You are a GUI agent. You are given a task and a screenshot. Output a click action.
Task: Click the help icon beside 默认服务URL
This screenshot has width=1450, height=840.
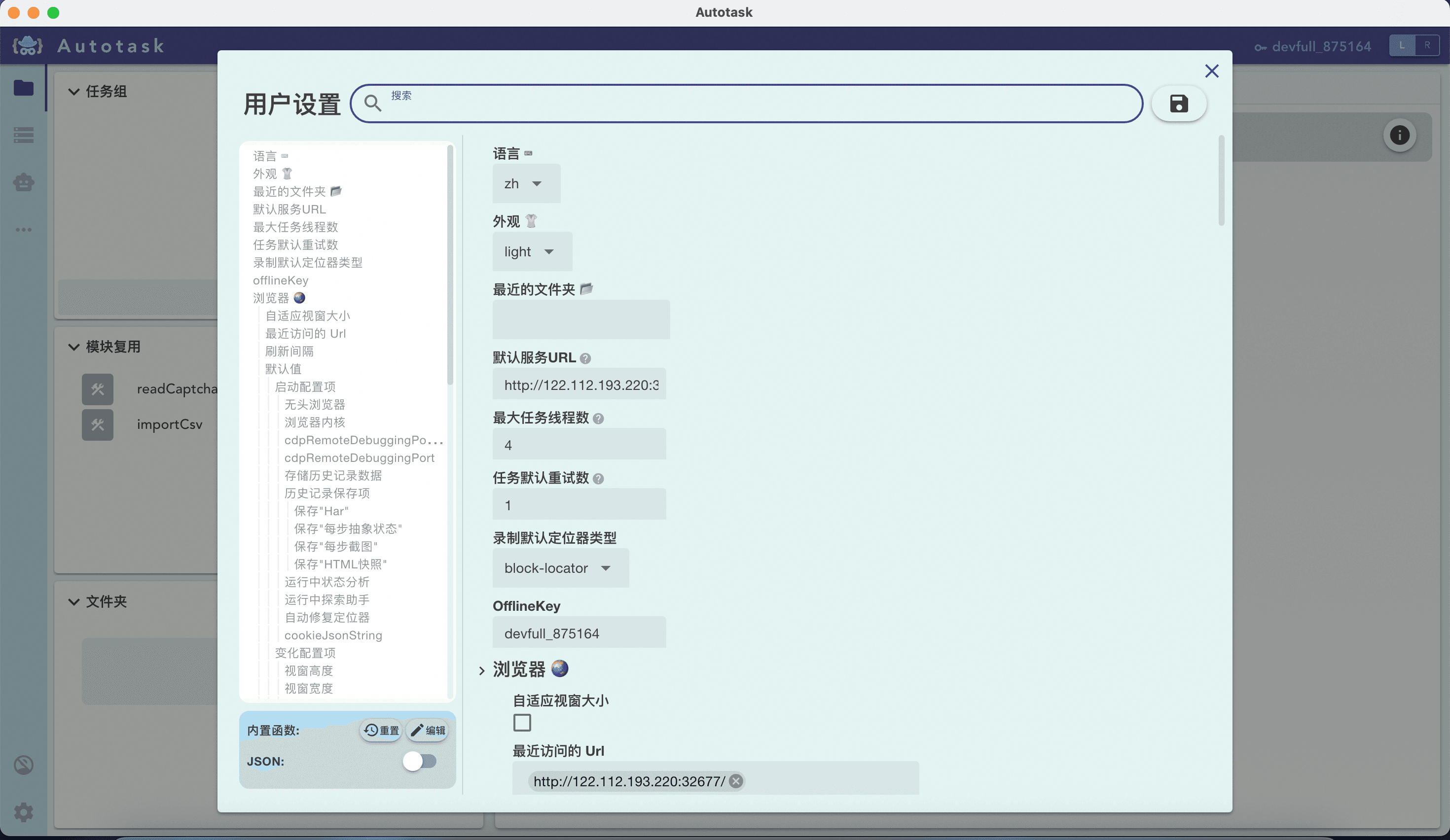[x=585, y=358]
